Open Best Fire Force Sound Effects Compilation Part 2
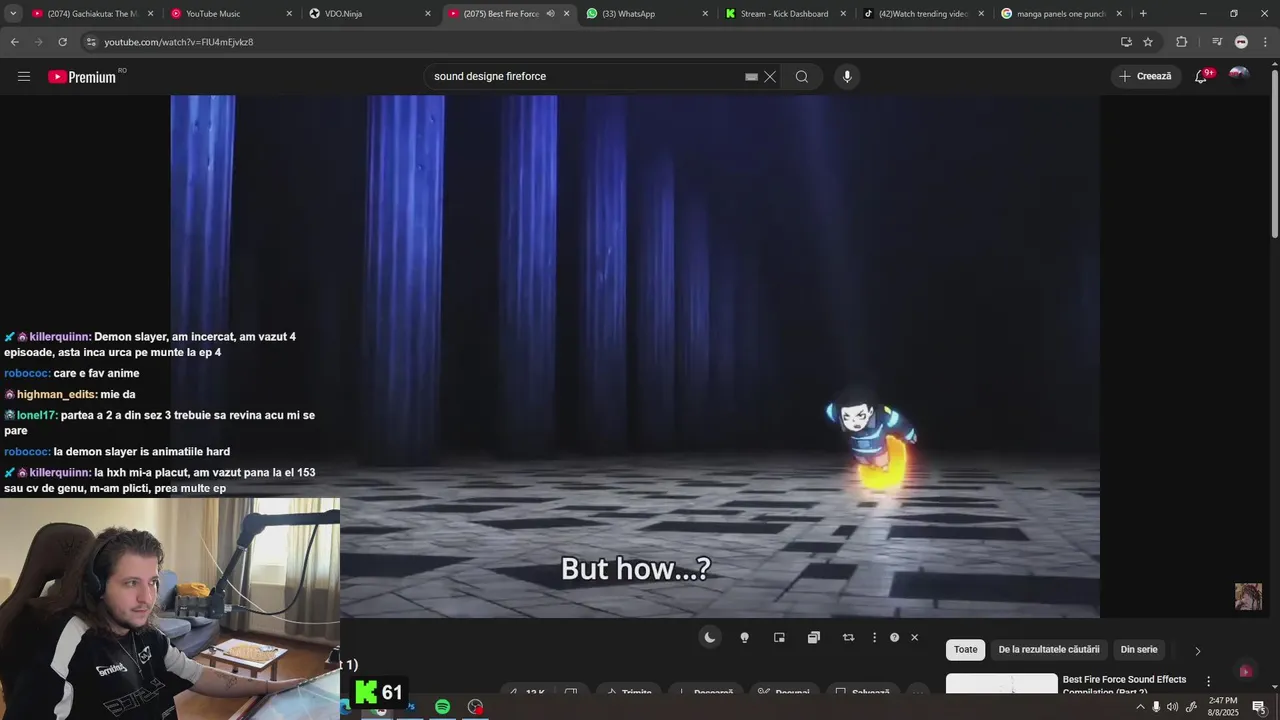 pyautogui.click(x=1125, y=685)
